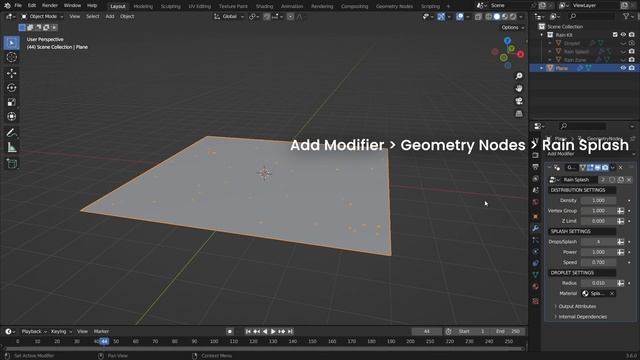640x360 pixels.
Task: Open the Material properties sphere tab
Action: [536, 287]
